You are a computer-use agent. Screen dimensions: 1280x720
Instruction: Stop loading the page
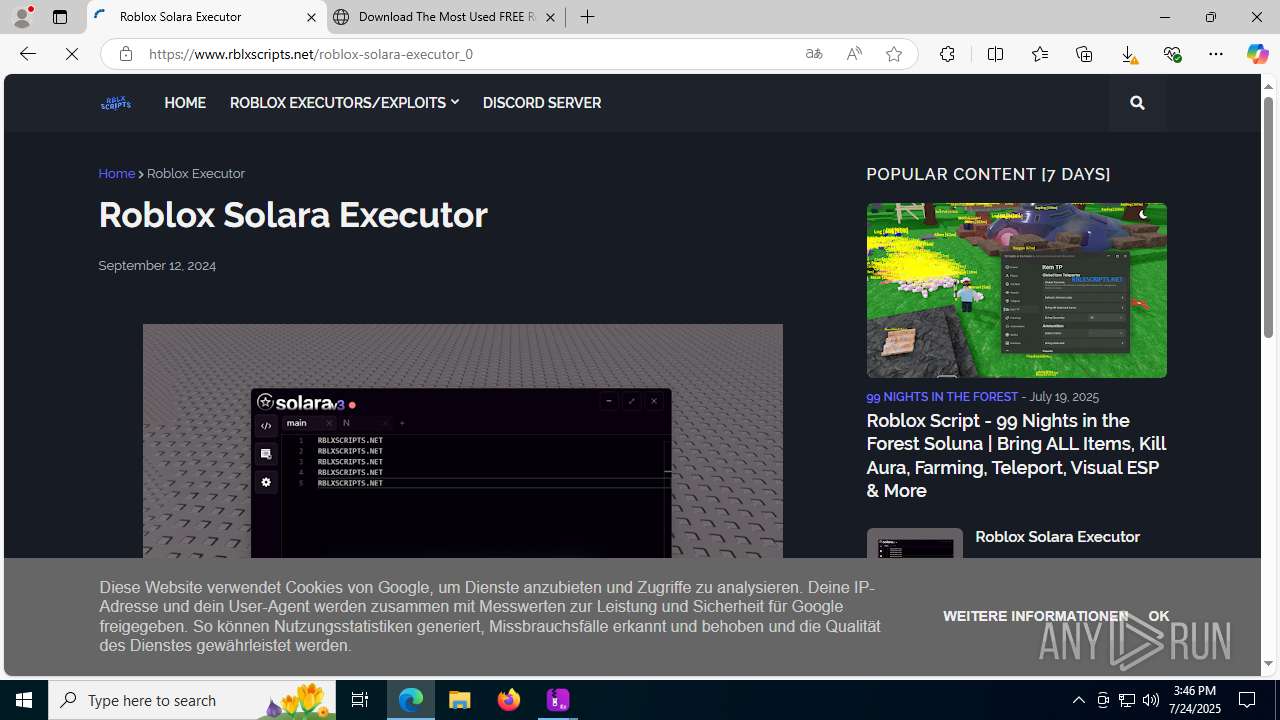[72, 54]
